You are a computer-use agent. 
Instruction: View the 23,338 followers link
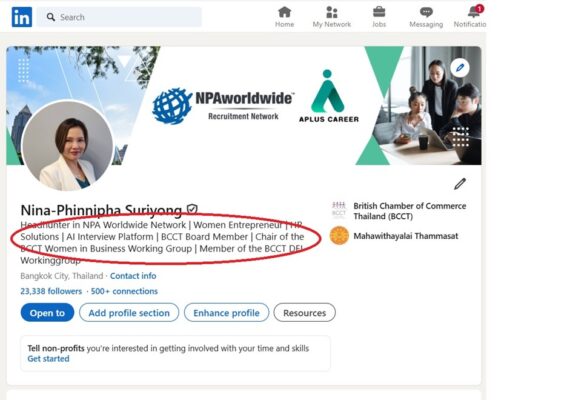[x=51, y=291]
